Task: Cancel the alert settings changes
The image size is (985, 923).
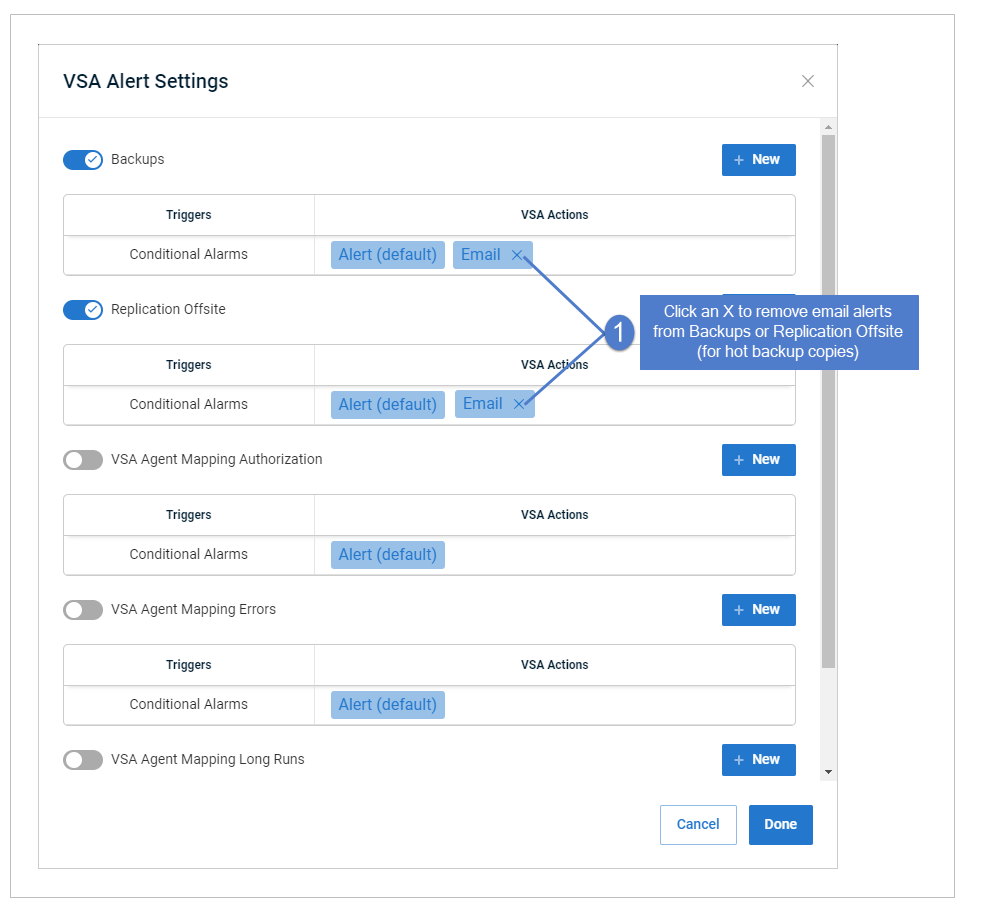Action: (x=698, y=824)
